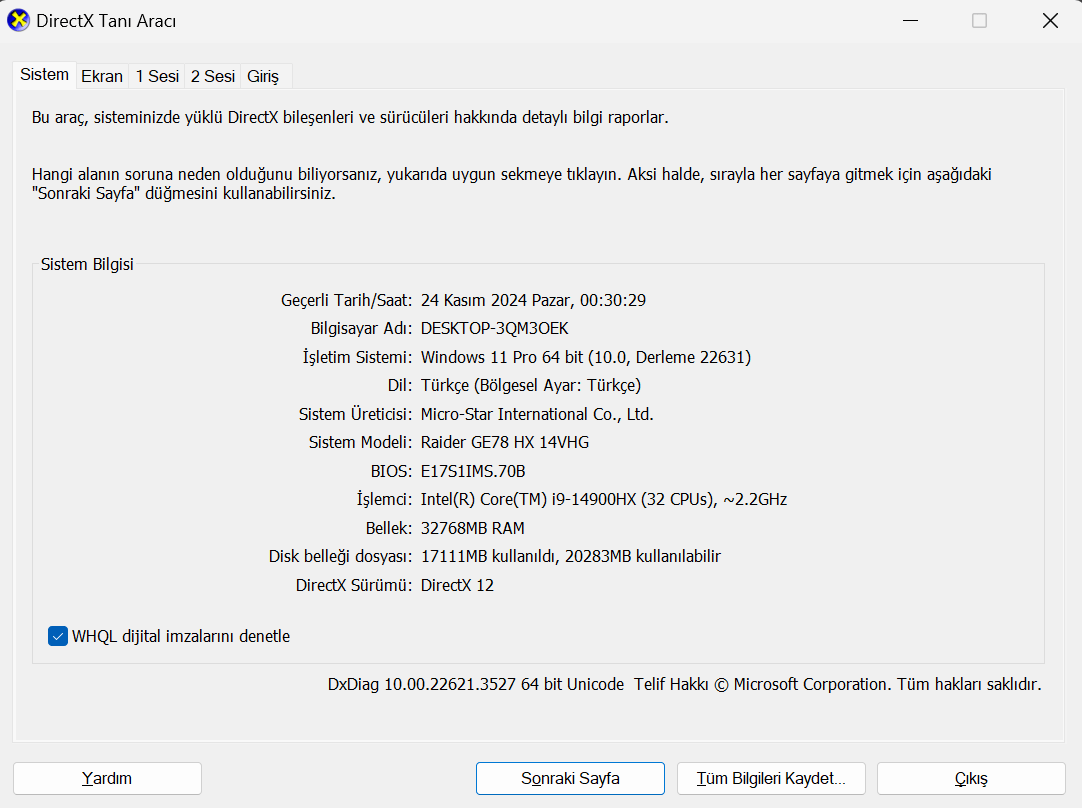Click the Sistem Bilgisi group label
This screenshot has width=1082, height=808.
(x=87, y=264)
